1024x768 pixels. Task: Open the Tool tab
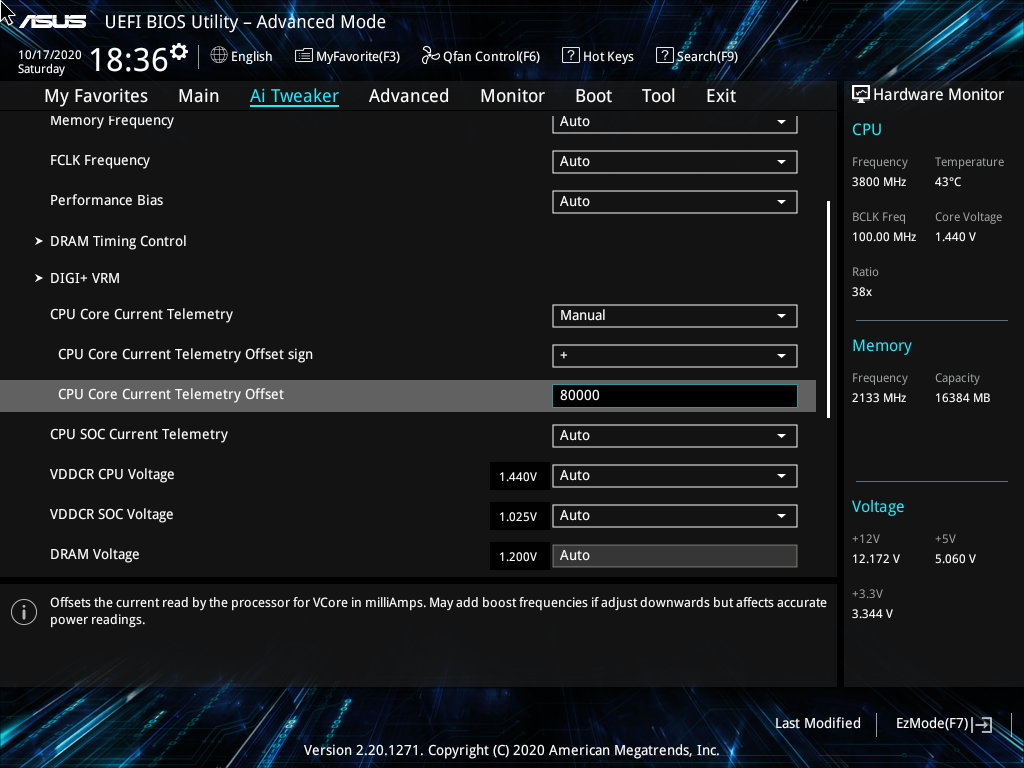pos(658,96)
